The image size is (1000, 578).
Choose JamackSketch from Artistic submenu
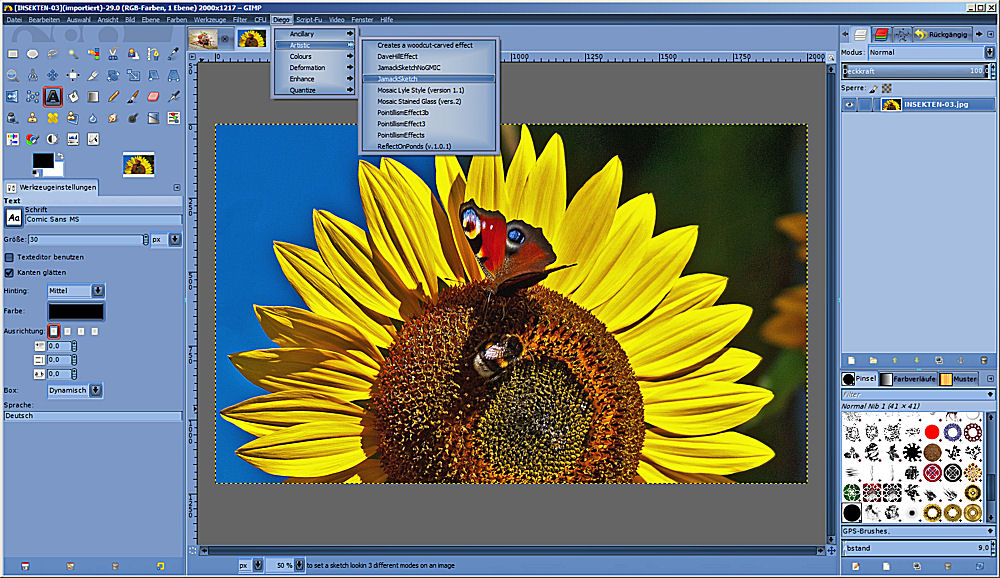[429, 79]
